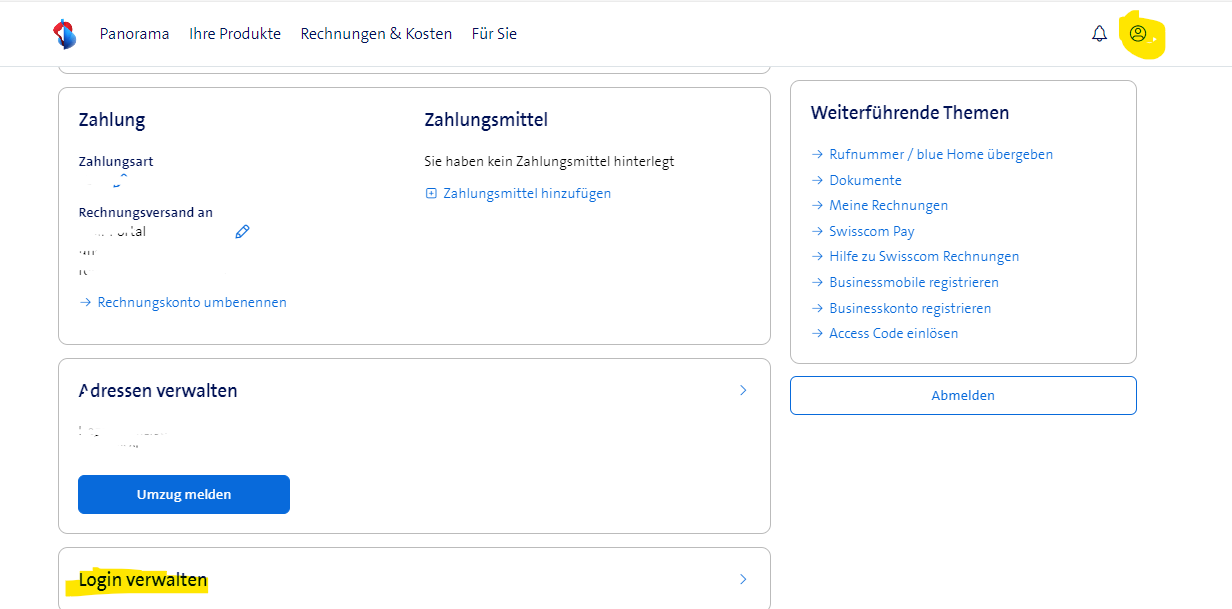Click the pencil edit icon for Rechnungsversand
Image resolution: width=1232 pixels, height=609 pixels.
point(242,232)
